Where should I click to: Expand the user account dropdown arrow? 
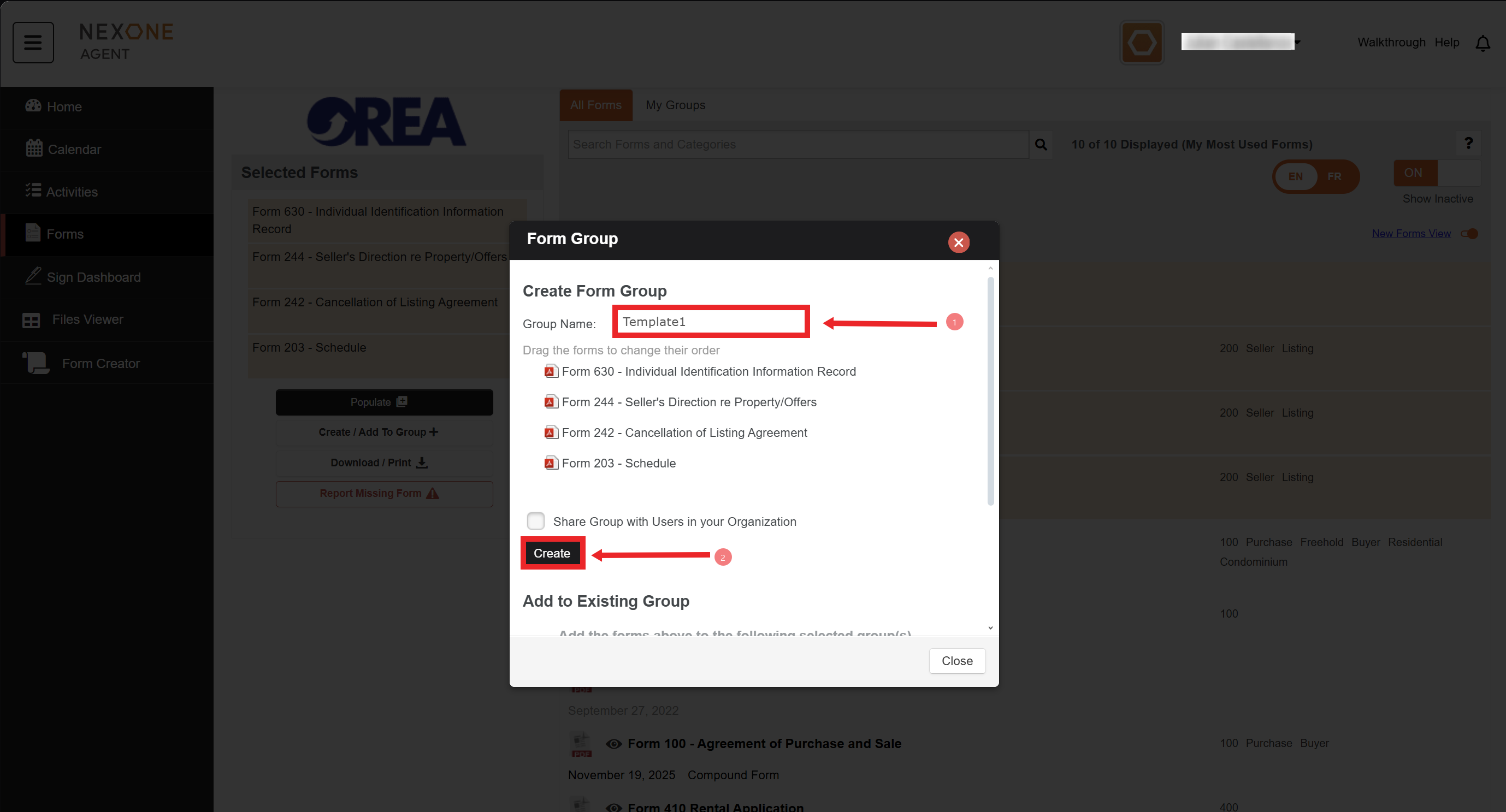(x=1297, y=43)
